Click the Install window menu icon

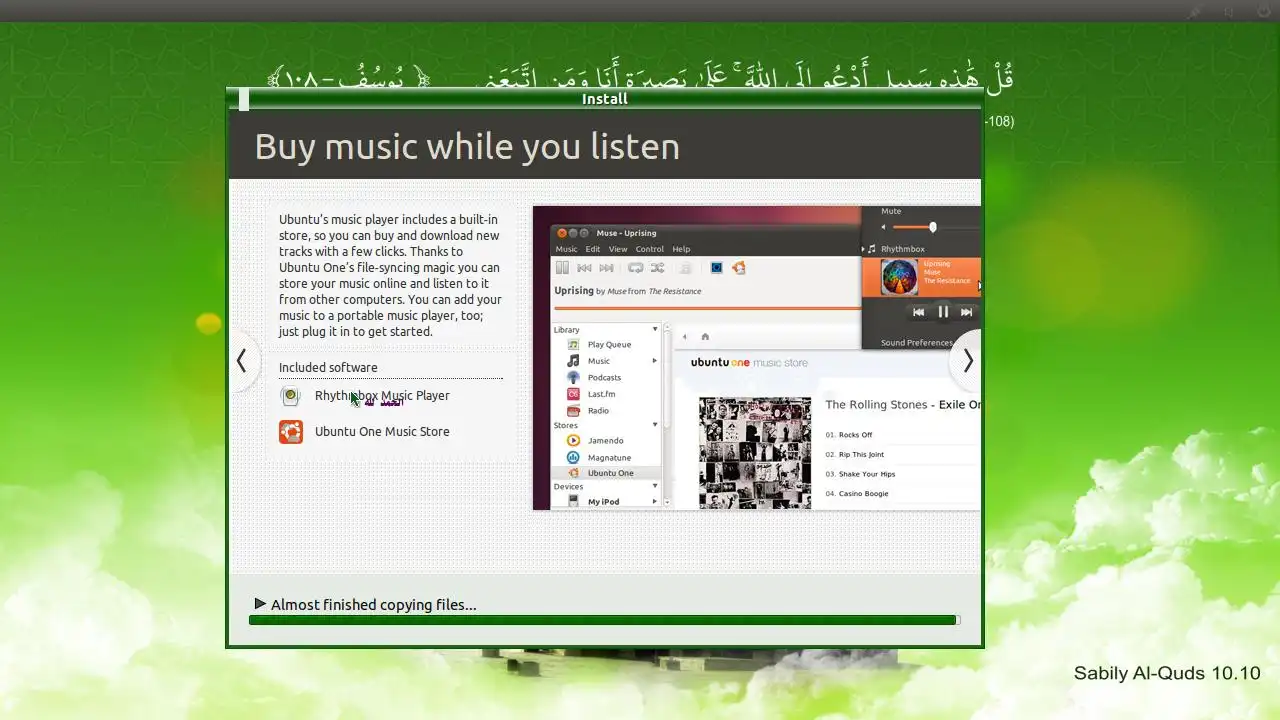tap(244, 99)
